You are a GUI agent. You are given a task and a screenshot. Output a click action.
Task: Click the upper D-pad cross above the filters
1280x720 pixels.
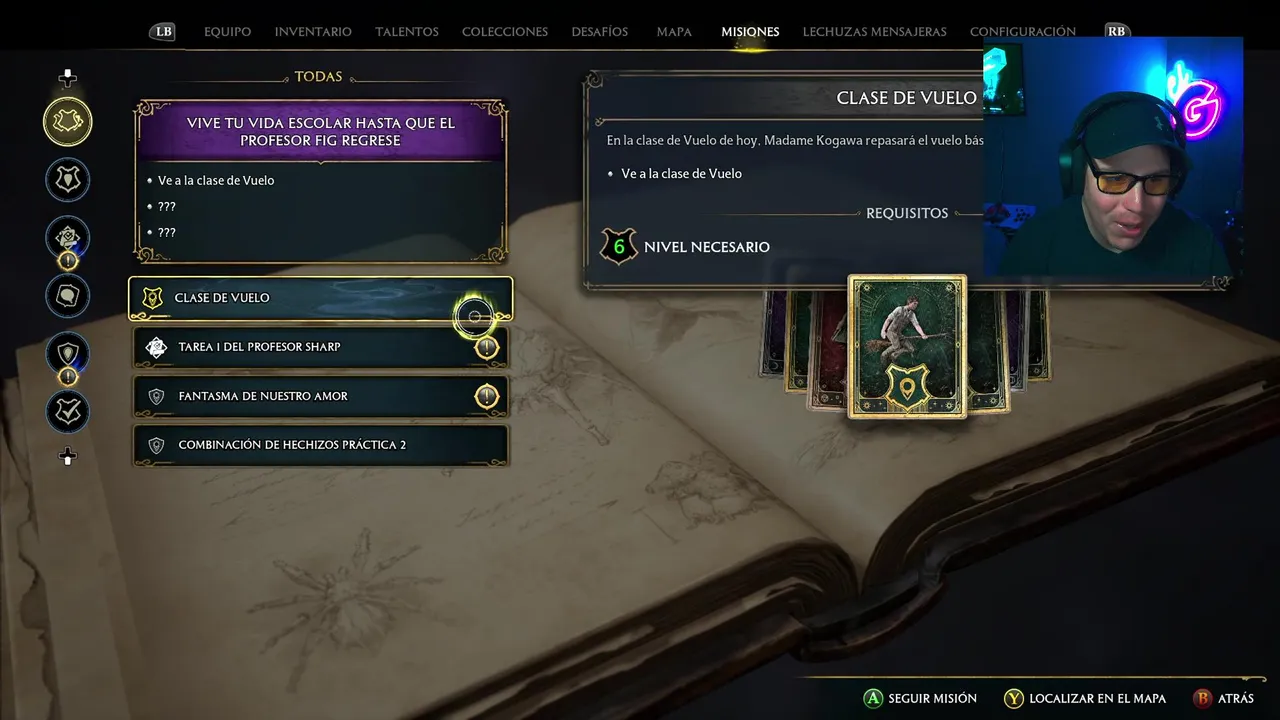68,78
